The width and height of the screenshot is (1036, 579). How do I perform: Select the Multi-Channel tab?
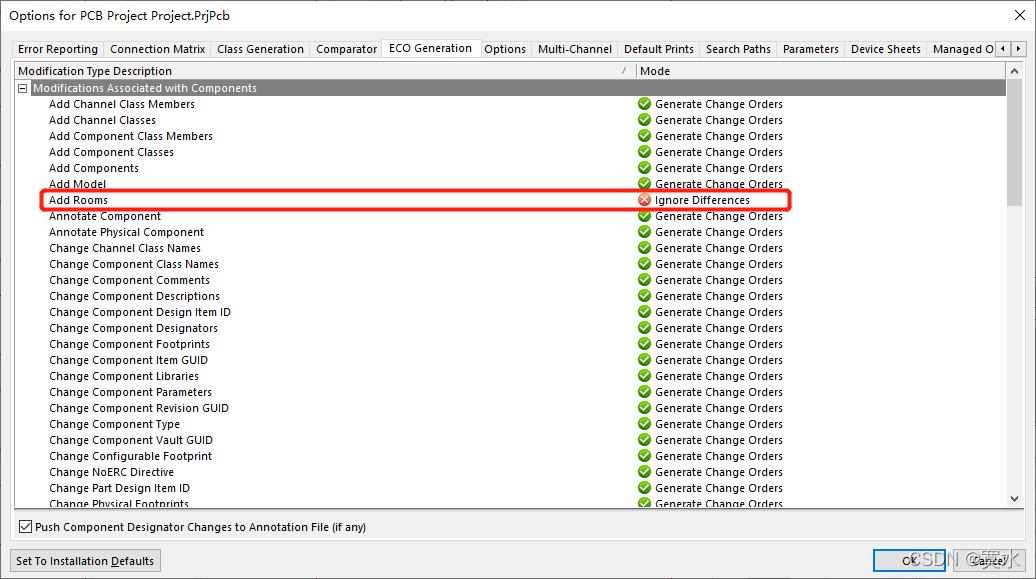tap(575, 49)
